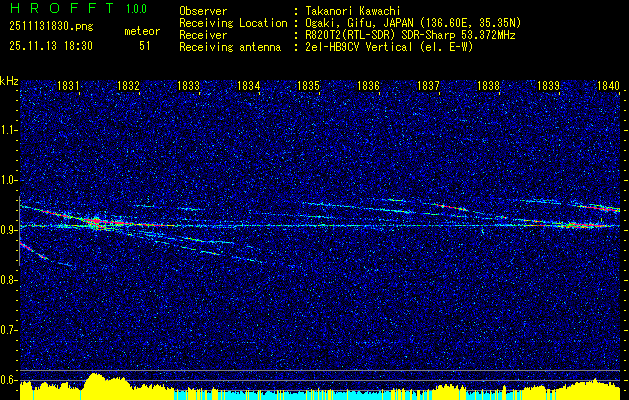
Task: Click the 1840 time axis marker
Action: tap(609, 86)
